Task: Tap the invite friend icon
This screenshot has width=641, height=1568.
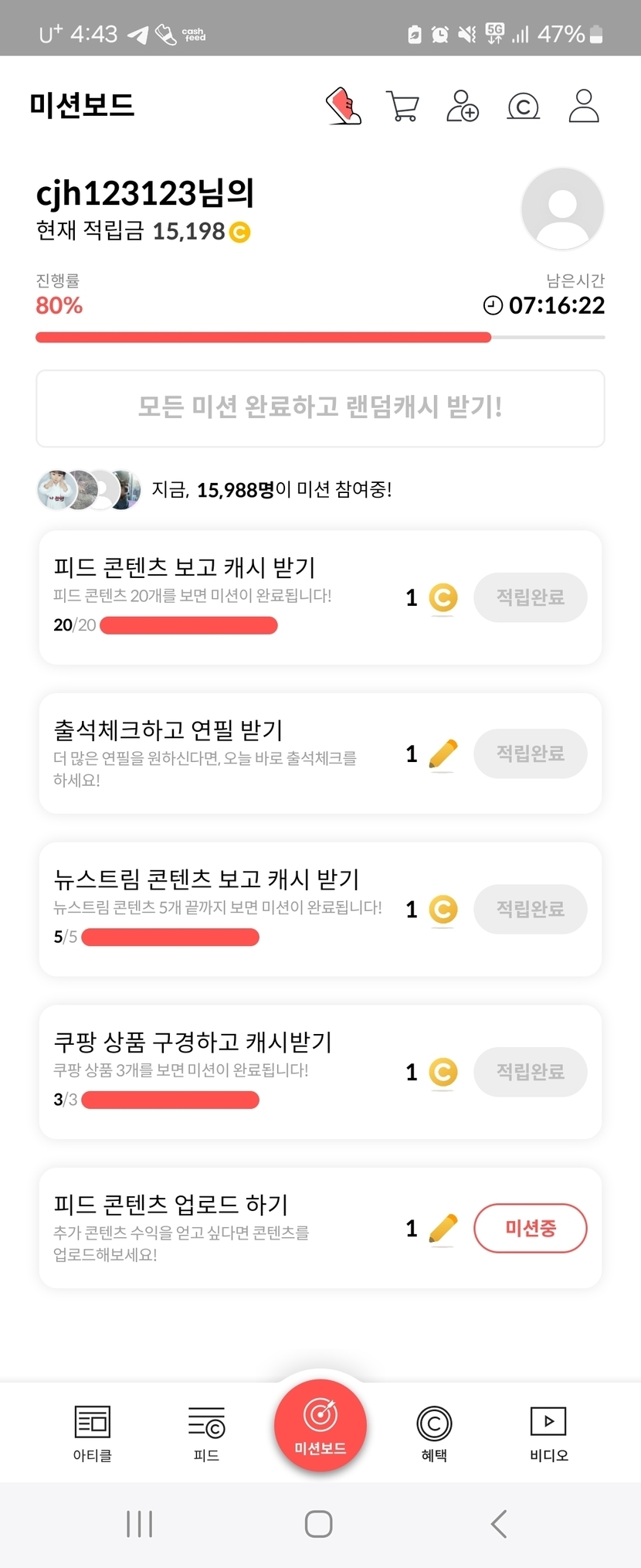Action: (463, 106)
